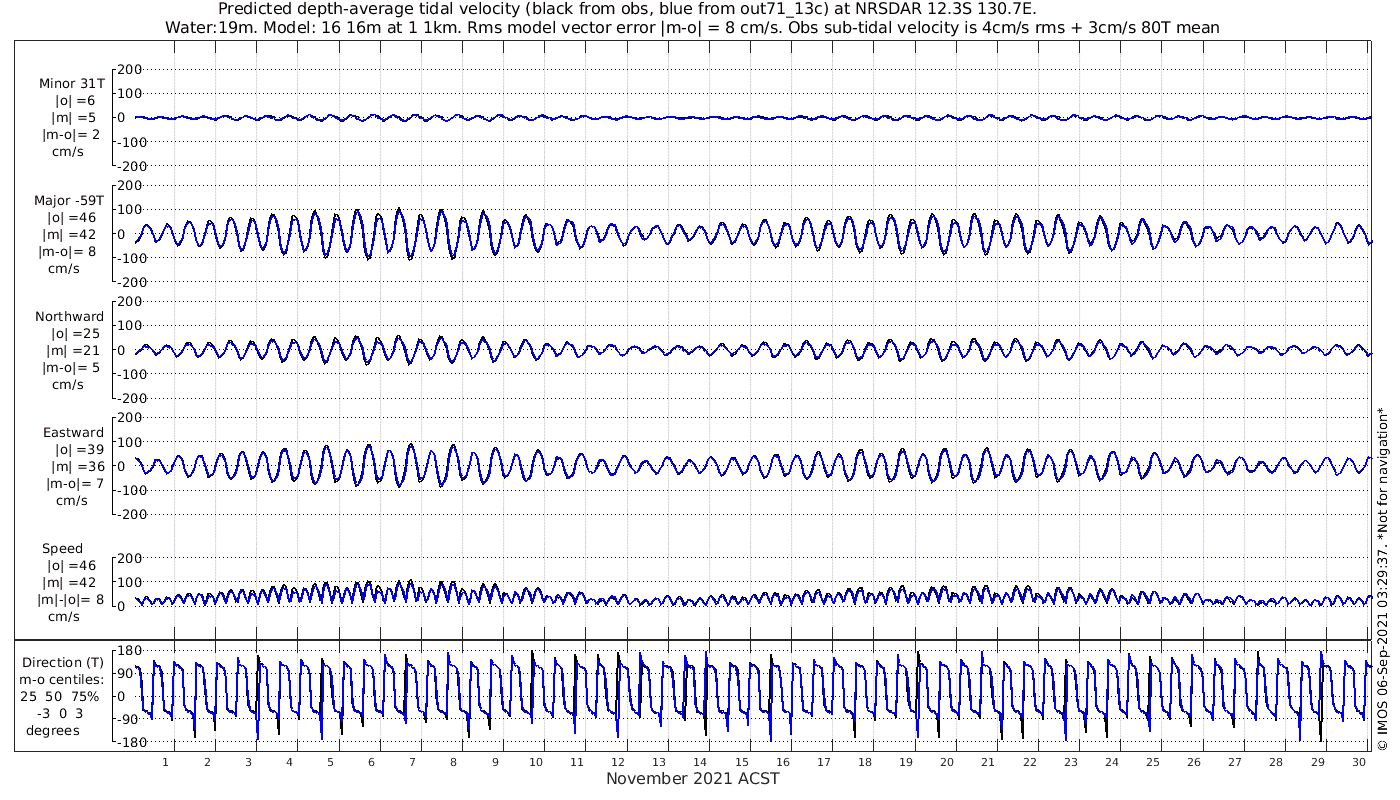This screenshot has width=1400, height=800.
Task: Click the "|m-o|= 5" value under Northward
Action: (x=70, y=367)
